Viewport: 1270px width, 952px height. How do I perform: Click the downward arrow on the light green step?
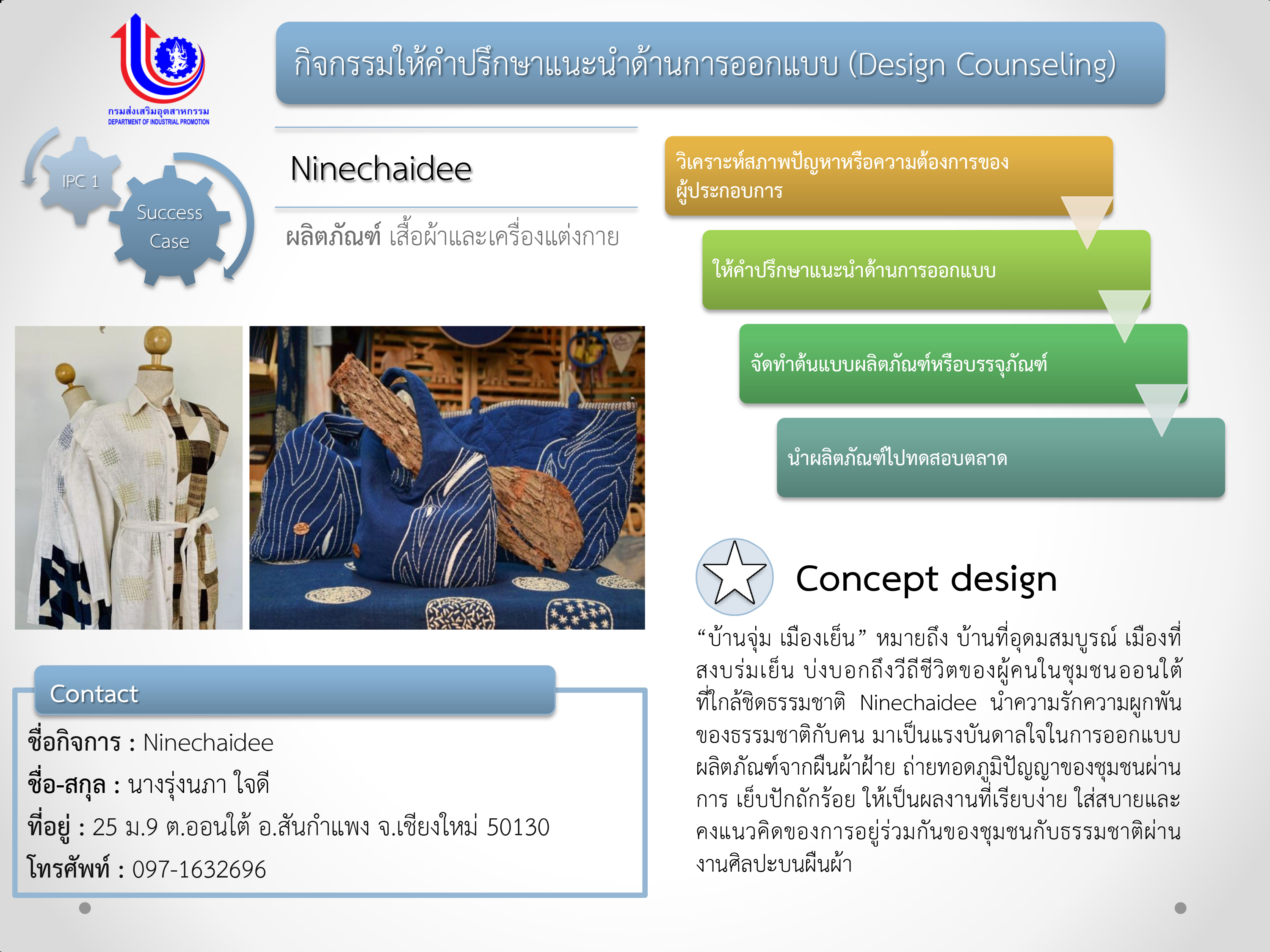[x=1124, y=317]
